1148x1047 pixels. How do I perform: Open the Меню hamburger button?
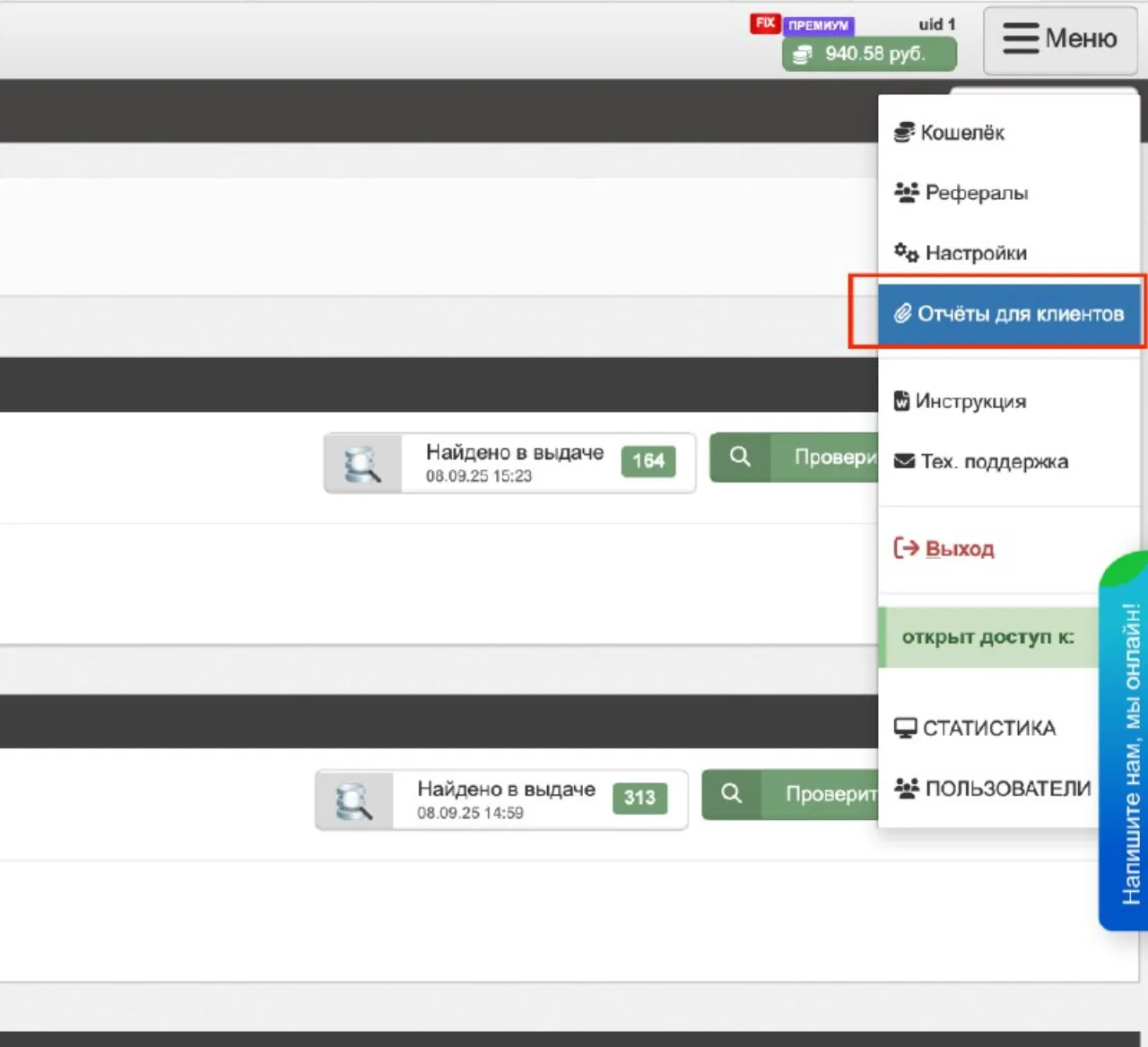point(1060,39)
